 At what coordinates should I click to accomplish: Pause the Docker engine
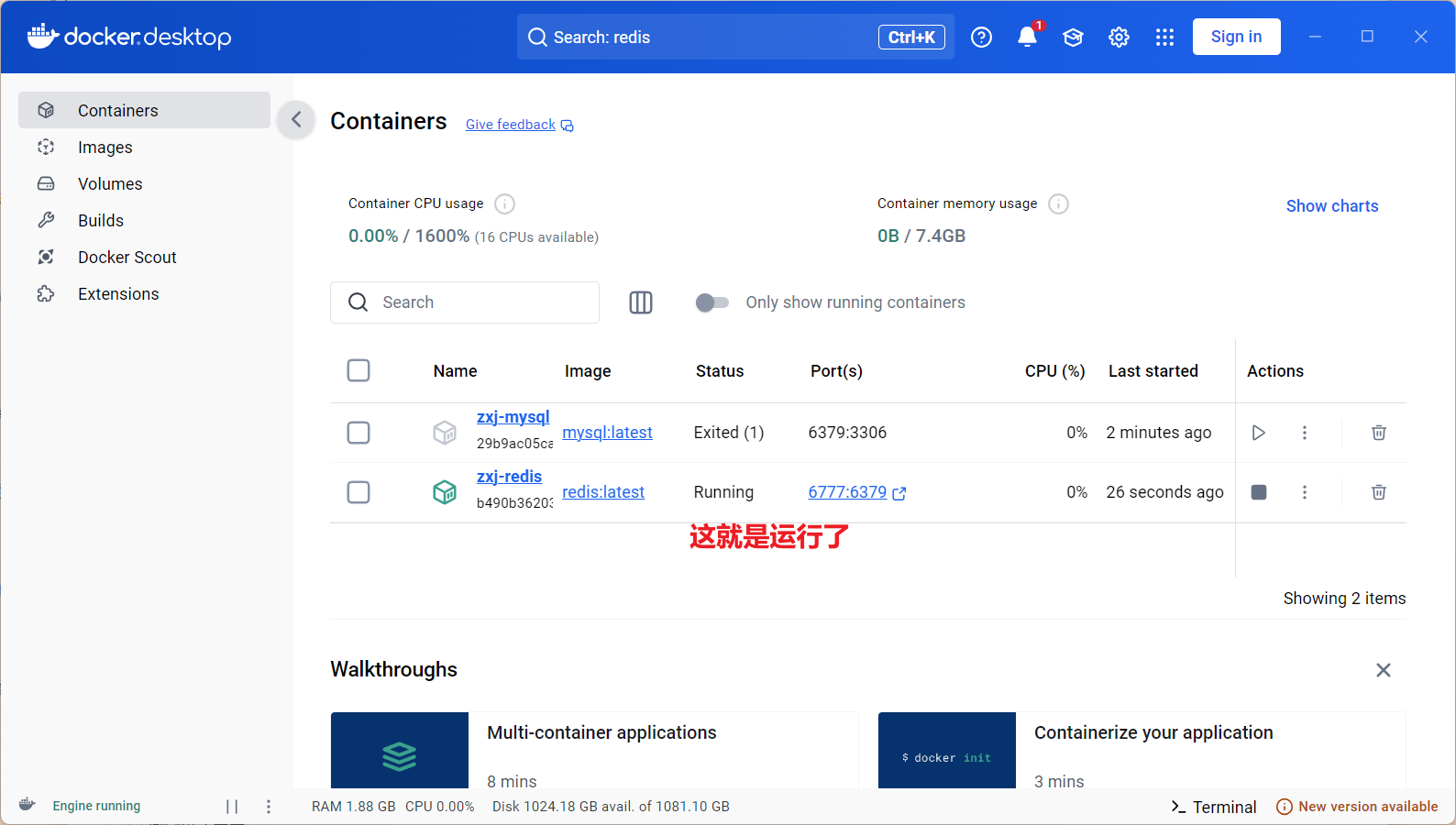click(232, 807)
